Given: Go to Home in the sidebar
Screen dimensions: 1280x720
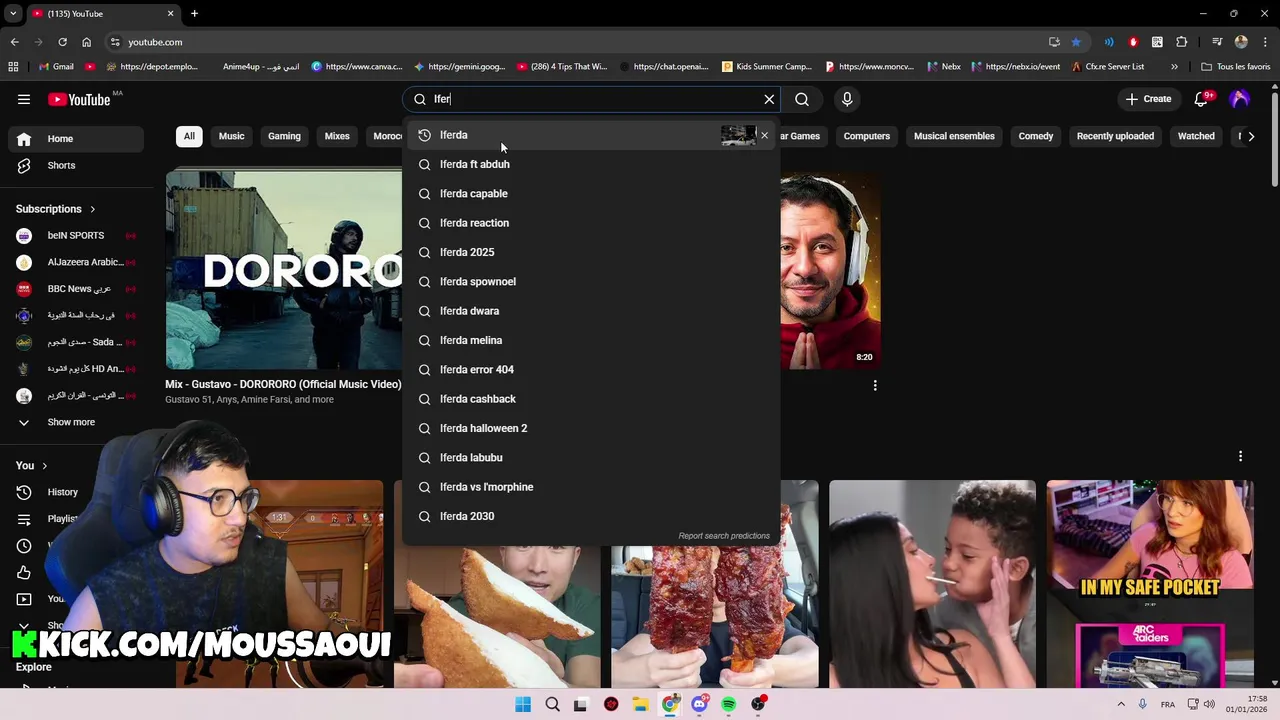Looking at the screenshot, I should coord(75,139).
